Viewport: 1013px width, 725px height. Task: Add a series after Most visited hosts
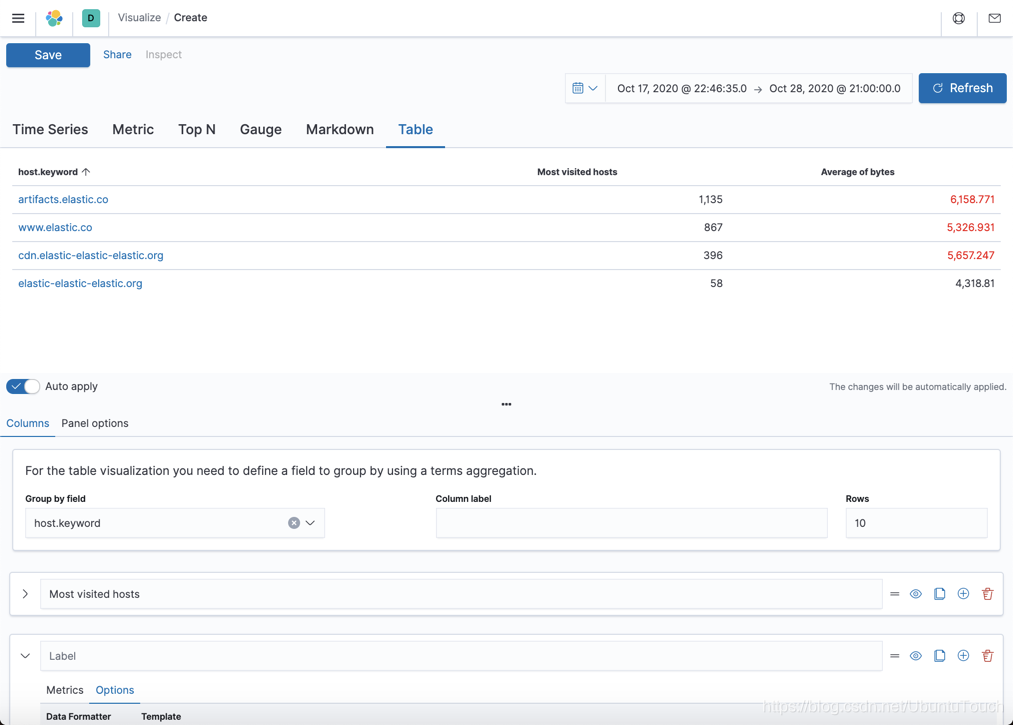pyautogui.click(x=963, y=594)
